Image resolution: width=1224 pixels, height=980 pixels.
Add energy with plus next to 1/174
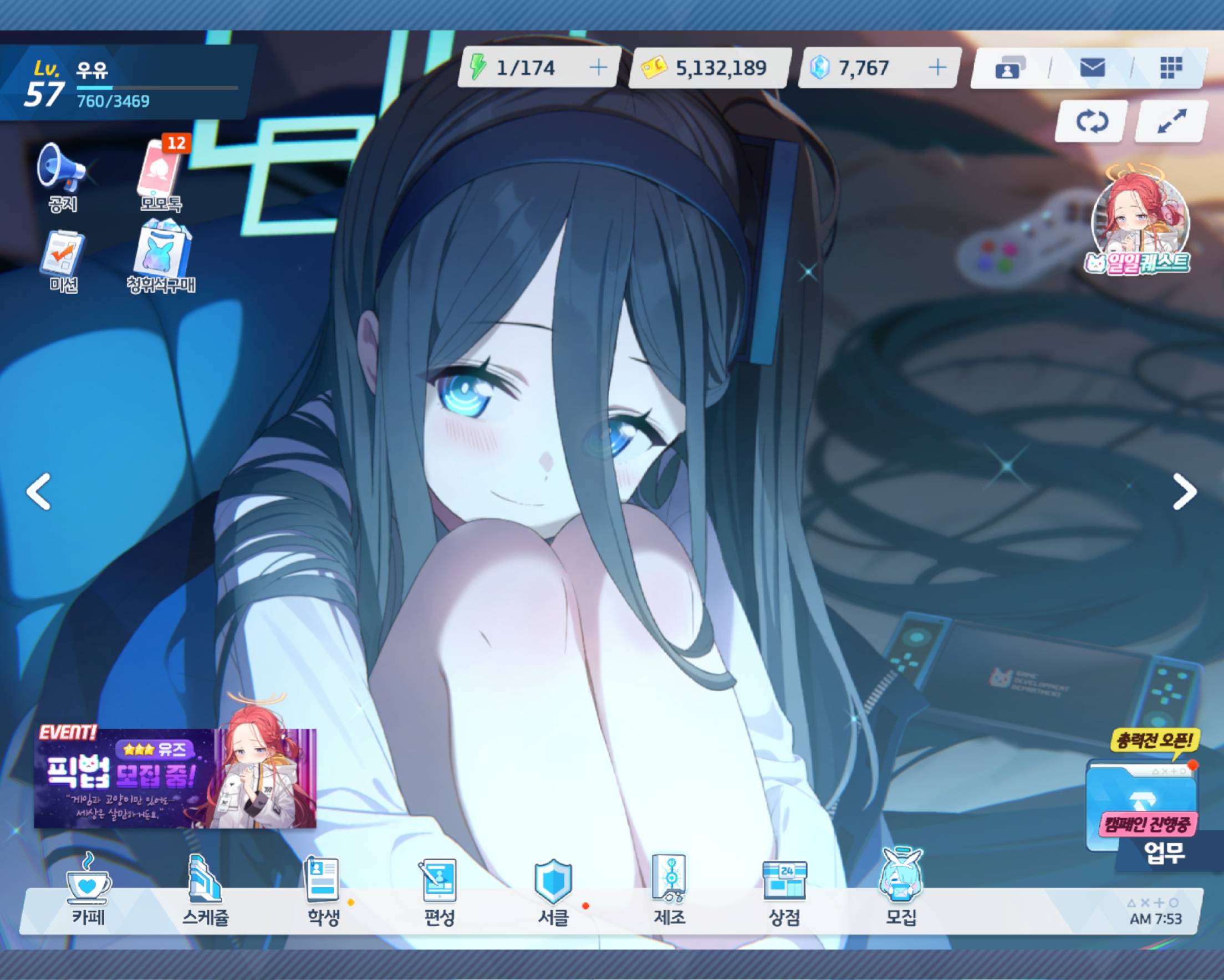(598, 68)
